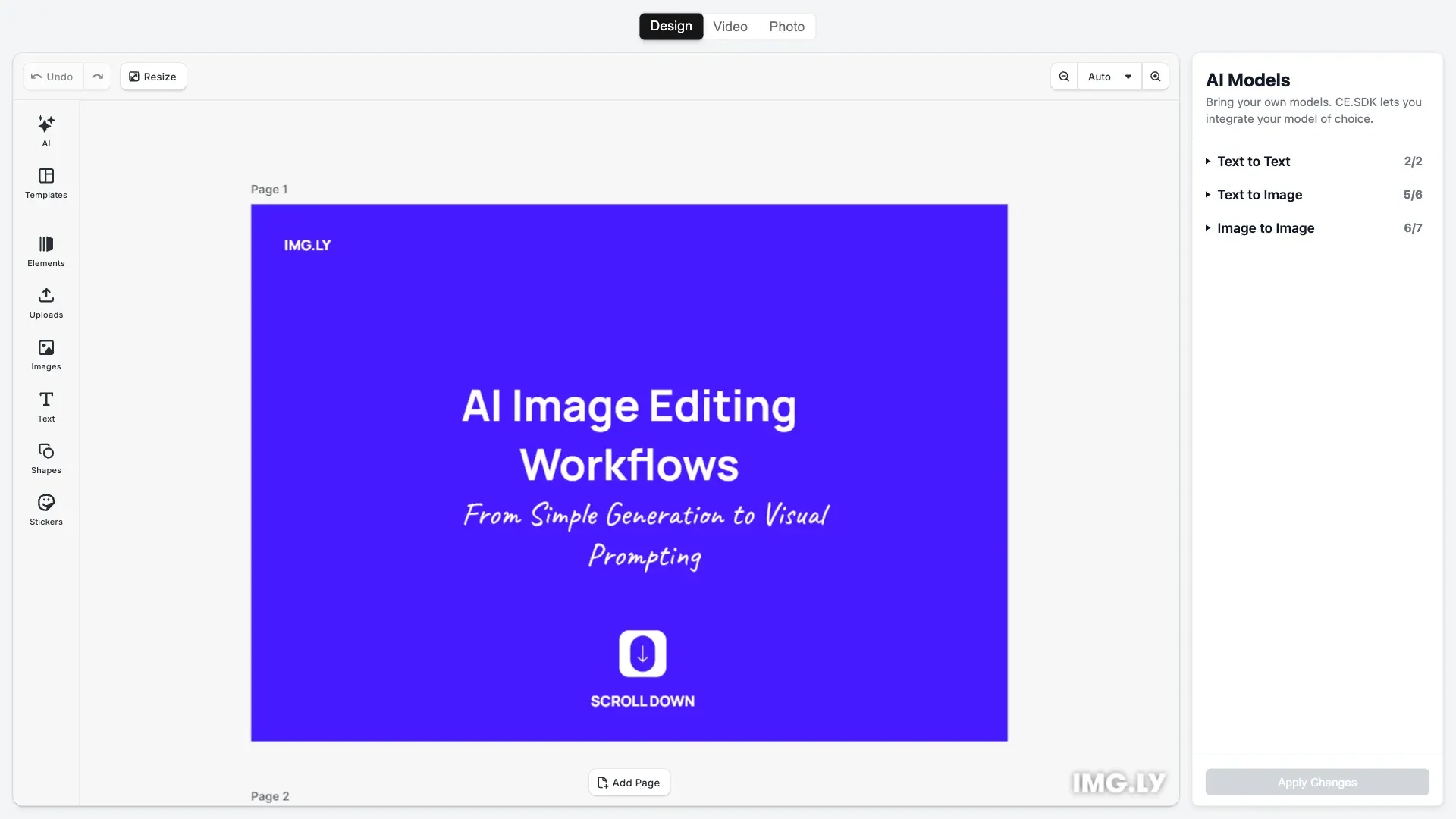Switch to the Photo tab
1456x819 pixels.
click(x=786, y=26)
